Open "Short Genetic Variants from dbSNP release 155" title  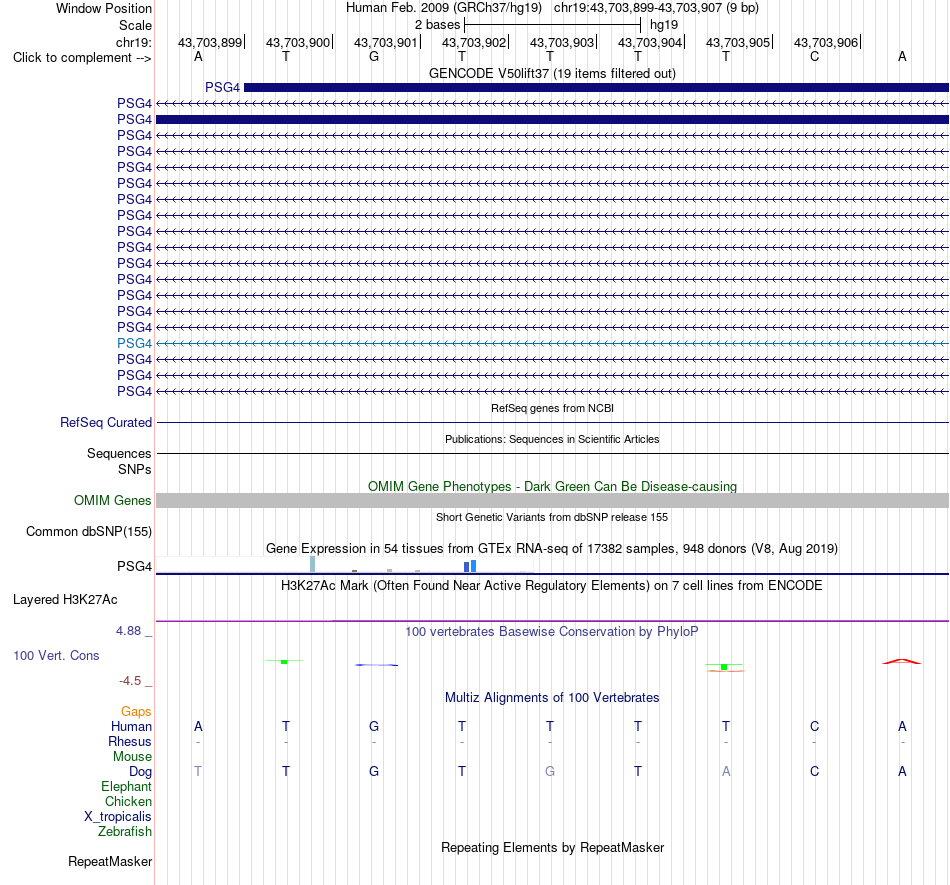click(552, 517)
